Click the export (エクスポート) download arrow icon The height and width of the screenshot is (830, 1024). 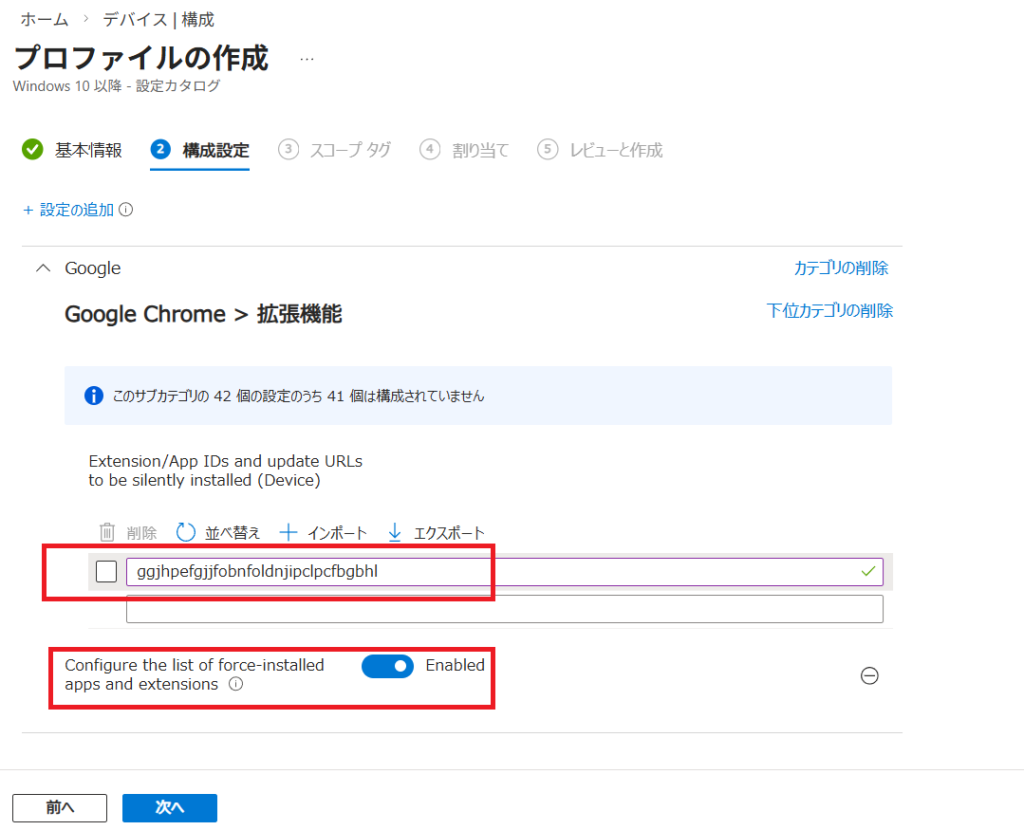tap(394, 533)
